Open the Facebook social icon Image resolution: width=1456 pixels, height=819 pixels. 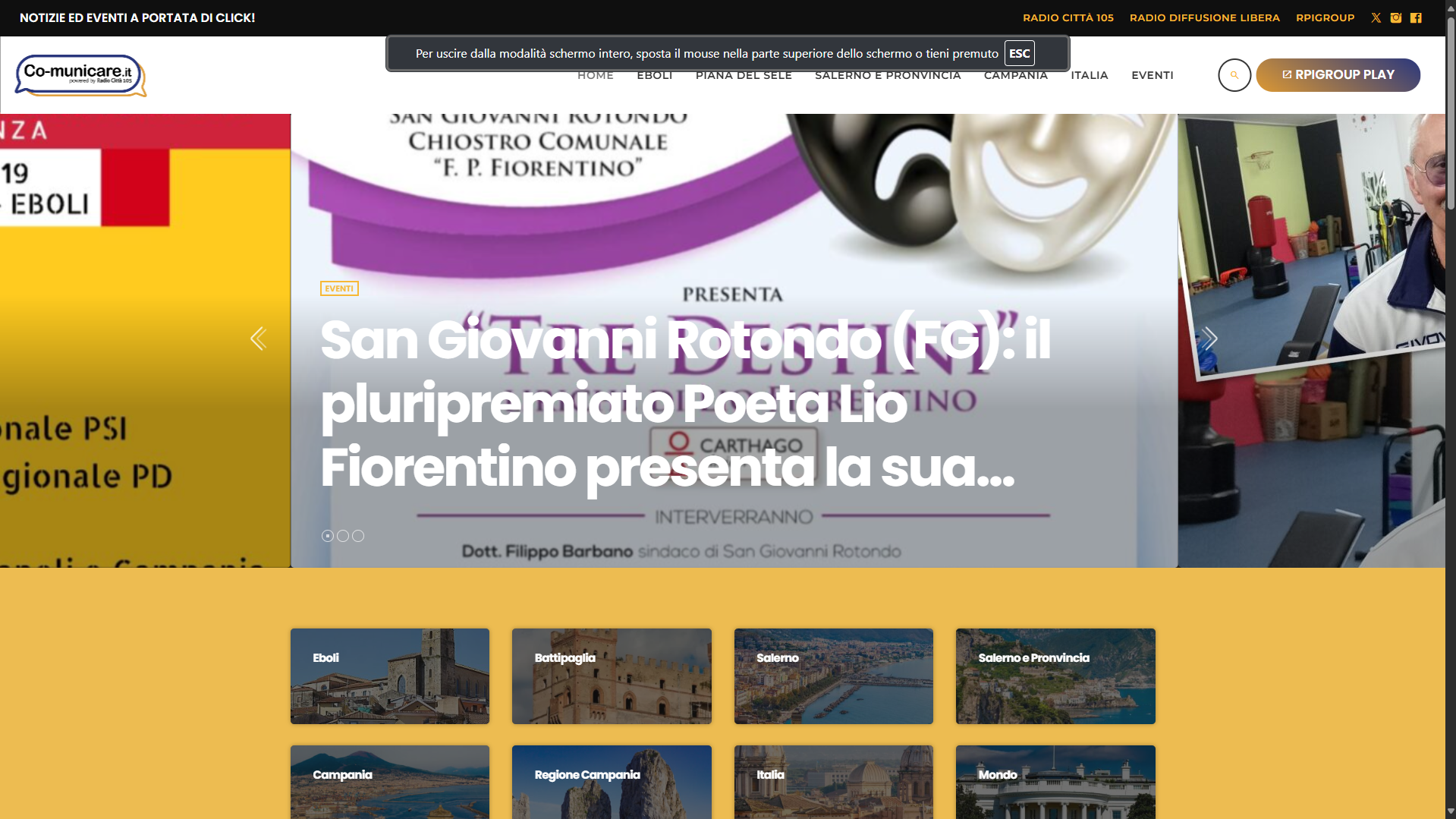[x=1416, y=17]
